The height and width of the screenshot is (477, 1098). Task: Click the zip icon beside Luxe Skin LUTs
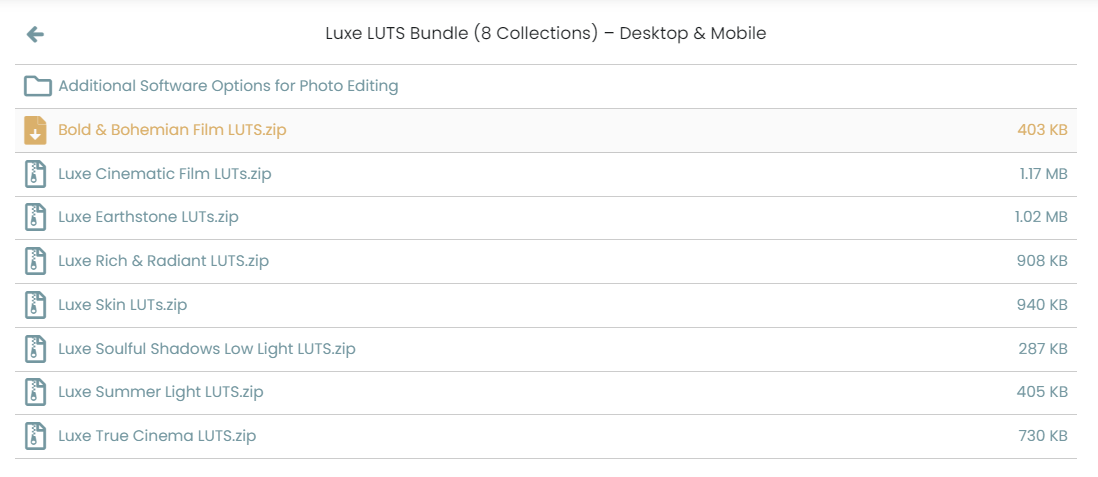[35, 305]
